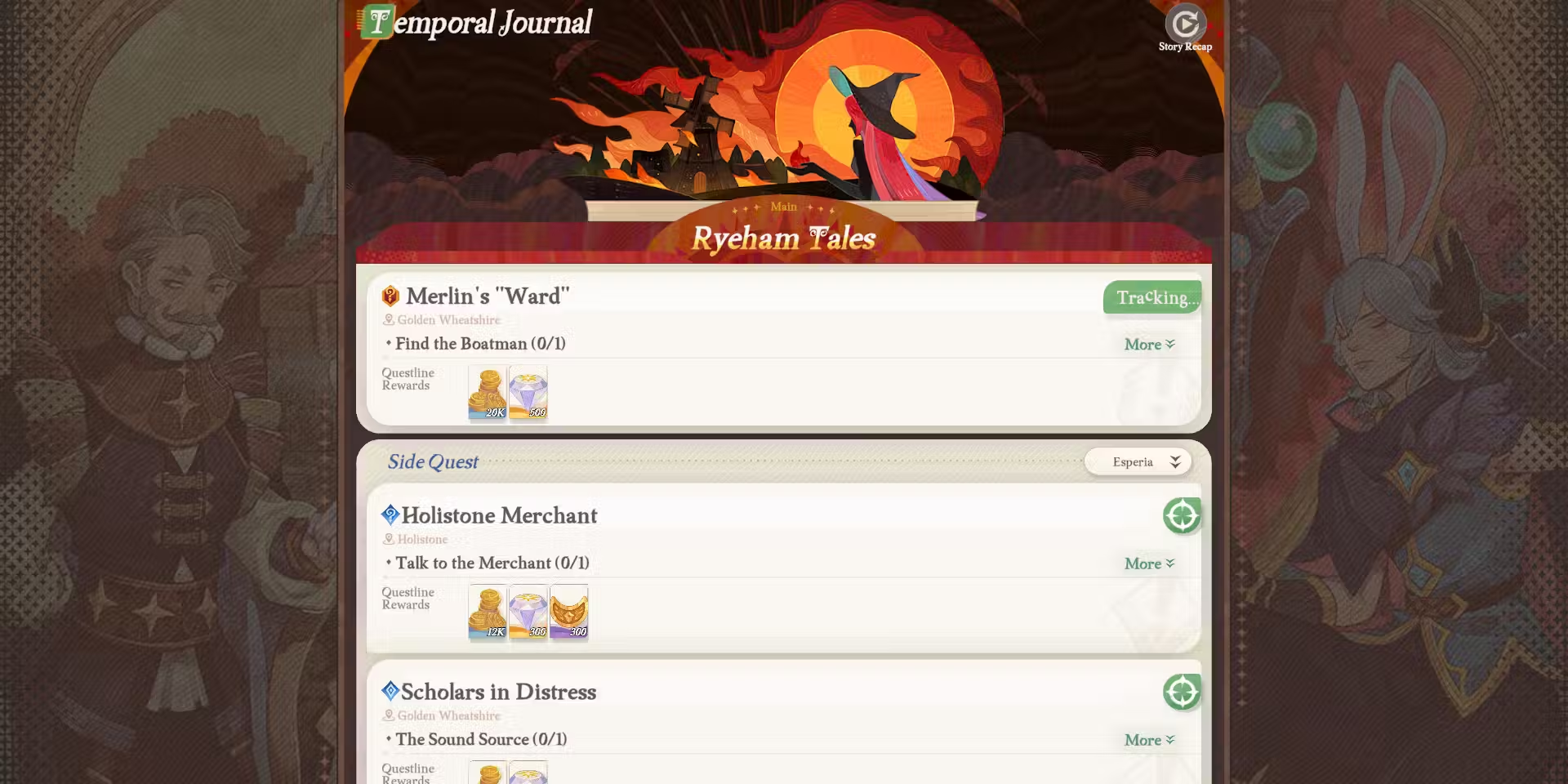This screenshot has height=784, width=1568.
Task: Select the Side Quest section header
Action: pos(433,462)
